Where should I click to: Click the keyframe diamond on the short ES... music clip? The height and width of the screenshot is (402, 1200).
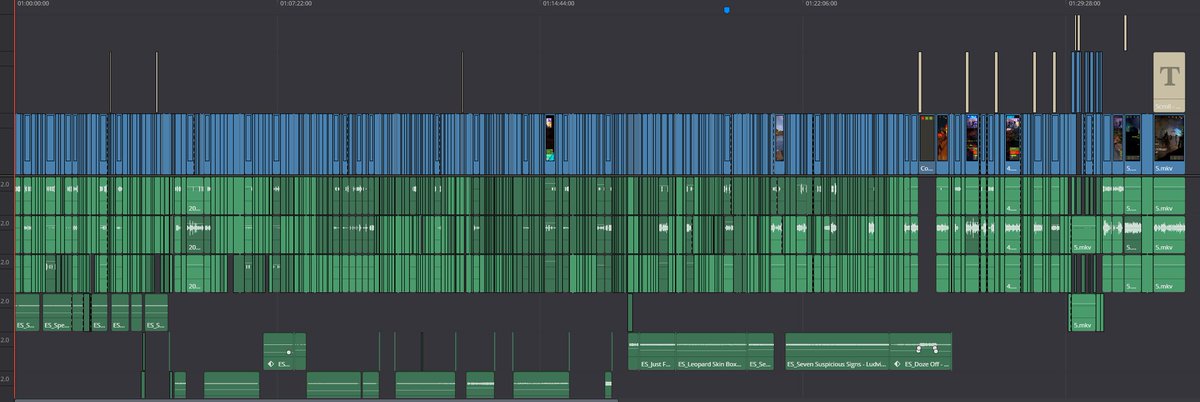pos(270,364)
